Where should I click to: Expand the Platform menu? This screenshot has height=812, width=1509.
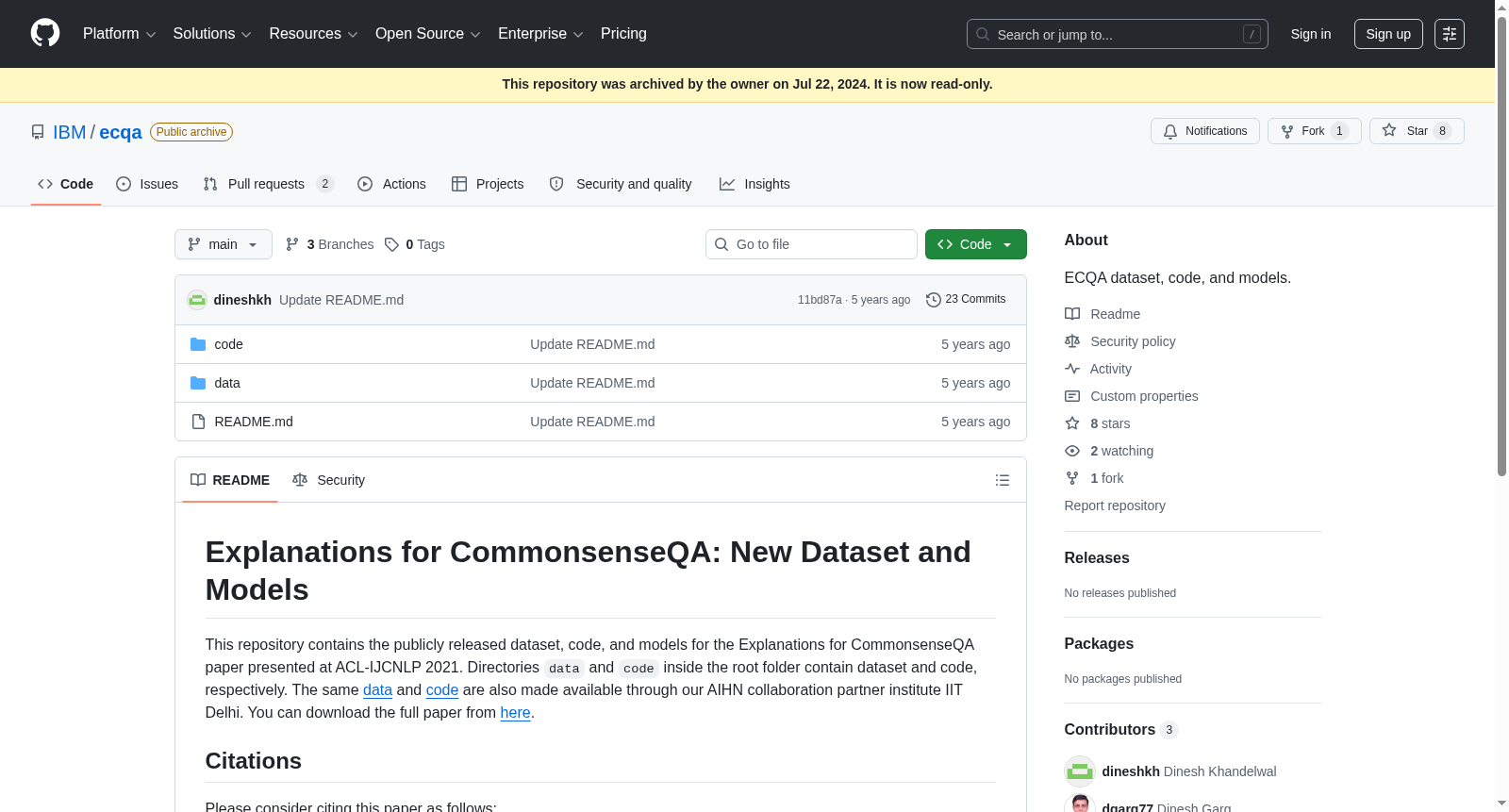click(120, 34)
